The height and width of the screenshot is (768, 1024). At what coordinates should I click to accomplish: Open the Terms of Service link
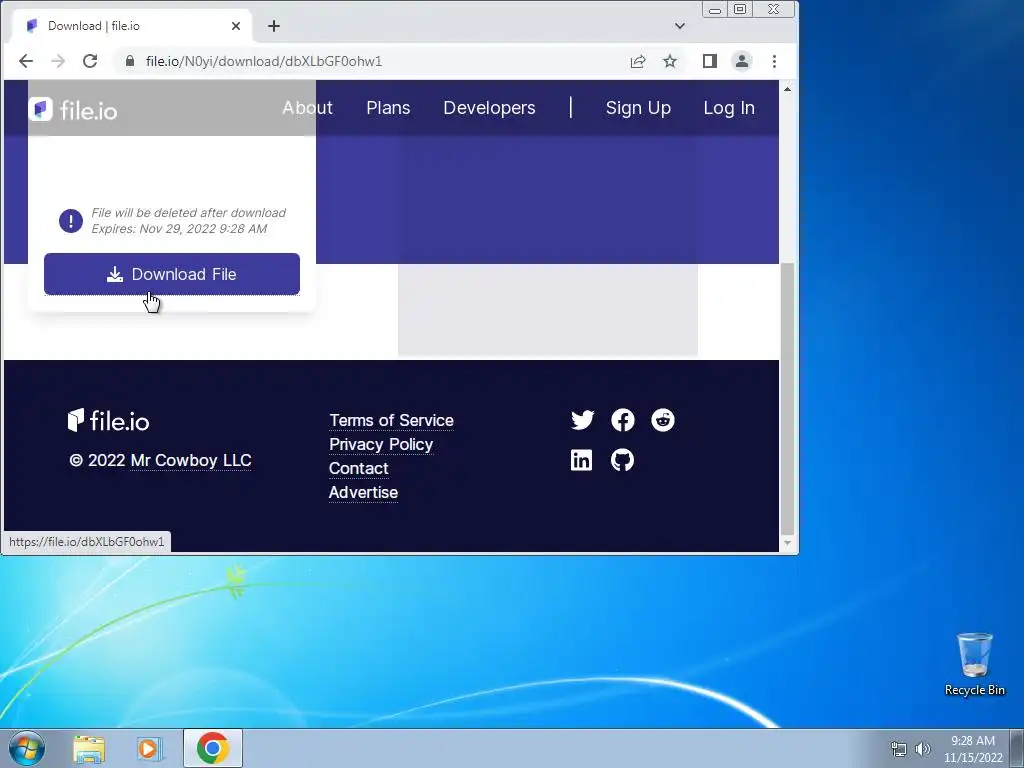click(391, 421)
